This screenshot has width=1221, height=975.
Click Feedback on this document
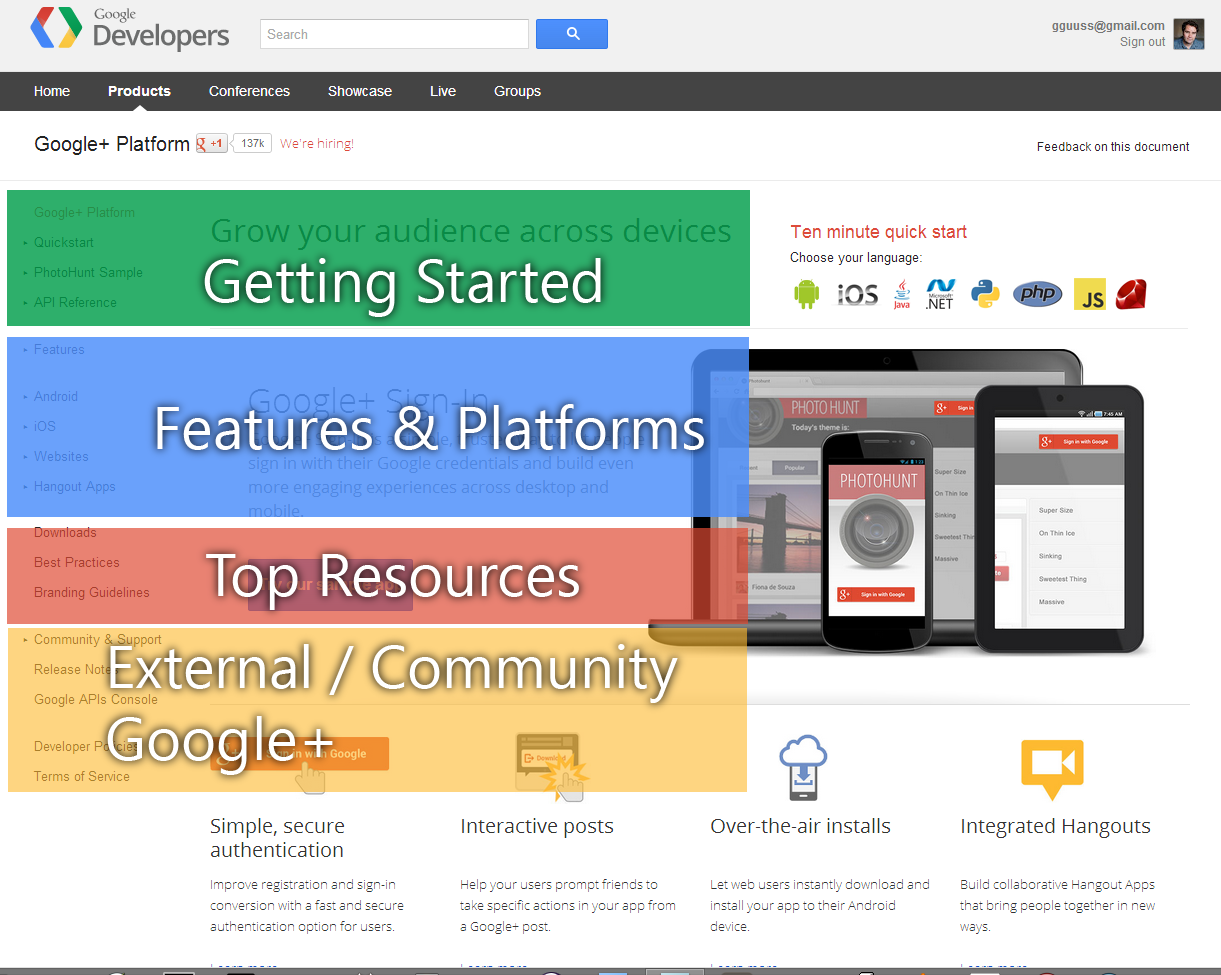1113,147
